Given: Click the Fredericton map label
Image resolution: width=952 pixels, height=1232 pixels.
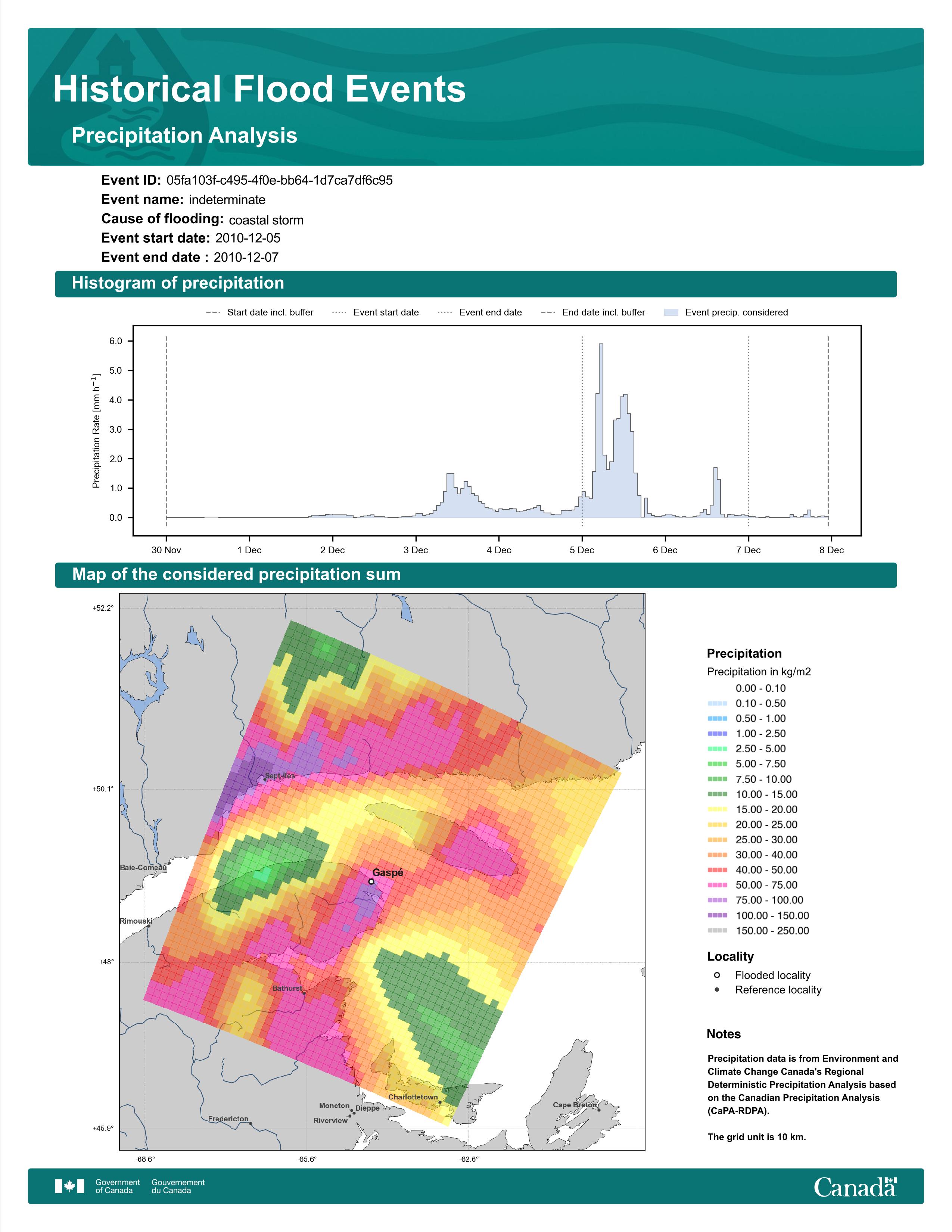Looking at the screenshot, I should pos(228,1119).
